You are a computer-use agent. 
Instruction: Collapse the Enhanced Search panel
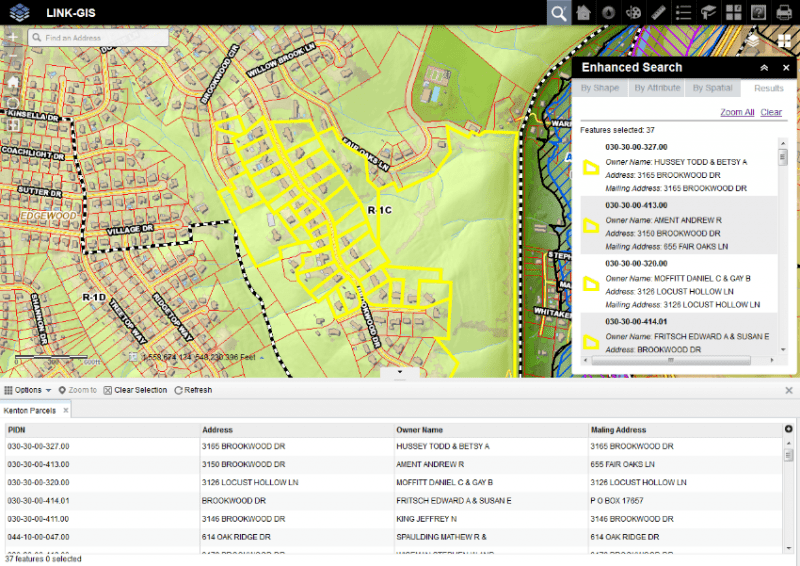coord(764,68)
